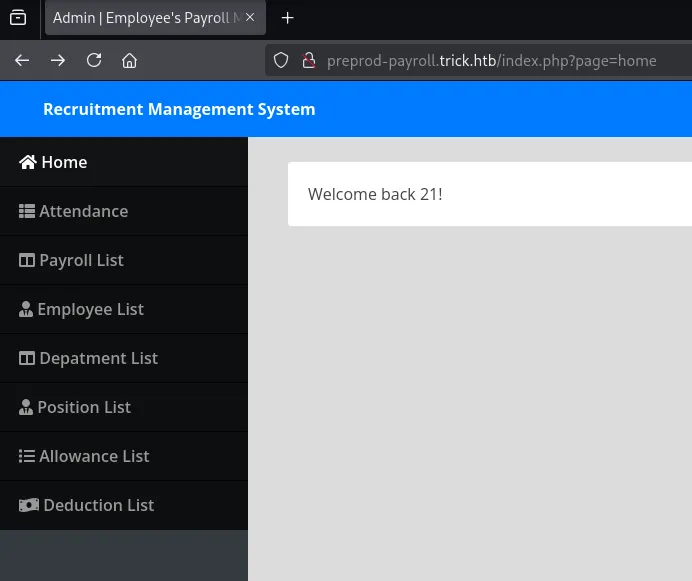Click the Payroll List columns icon

(x=27, y=260)
